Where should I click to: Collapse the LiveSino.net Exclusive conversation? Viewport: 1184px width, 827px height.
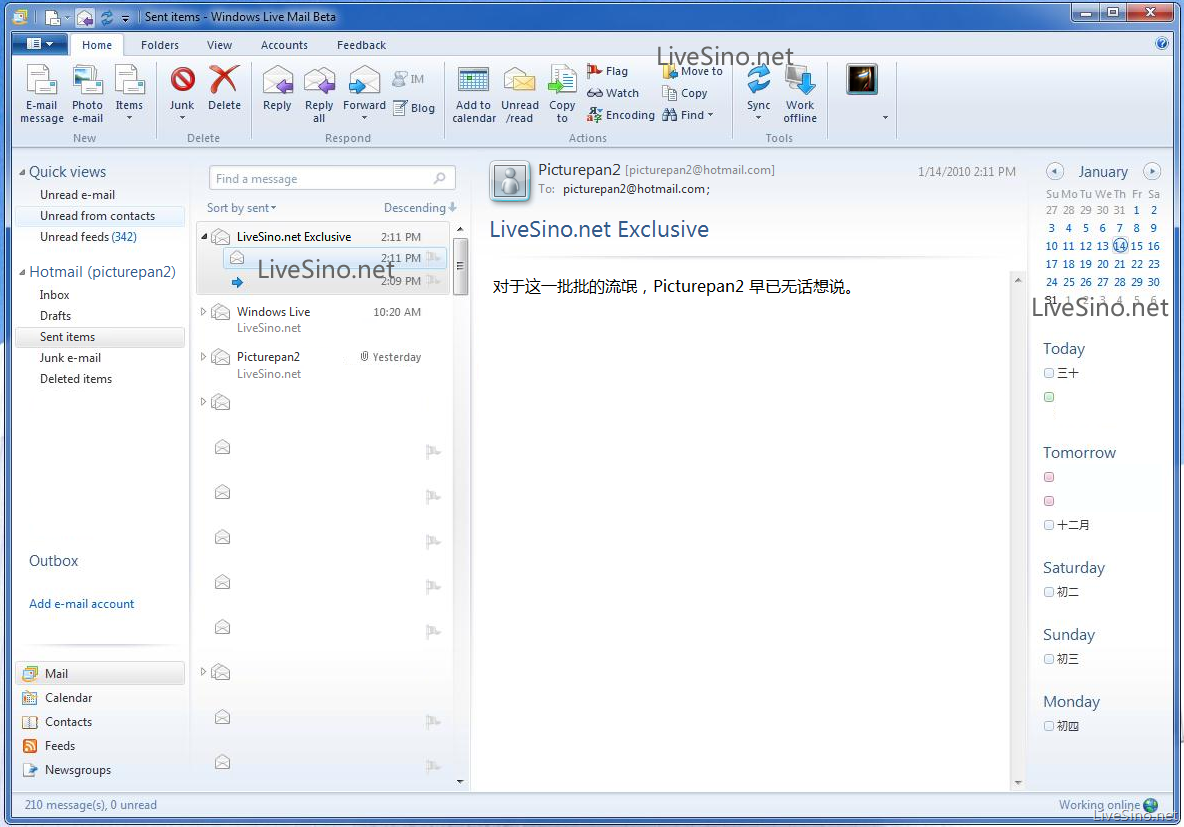pos(204,236)
